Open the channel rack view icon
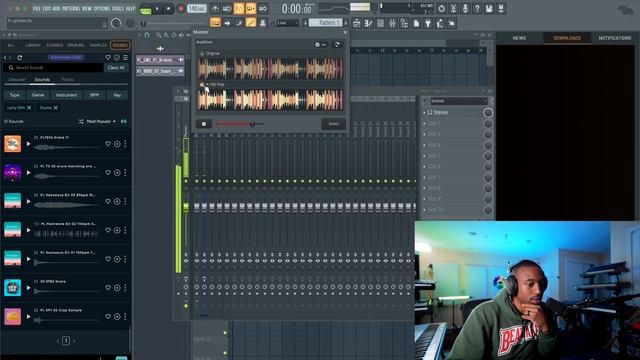 [x=380, y=23]
